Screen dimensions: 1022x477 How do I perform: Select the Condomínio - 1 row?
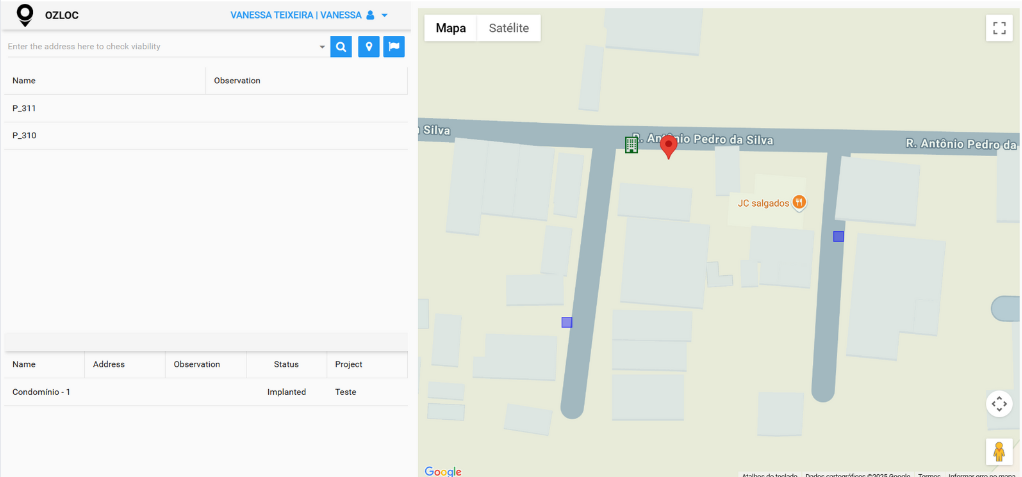206,392
